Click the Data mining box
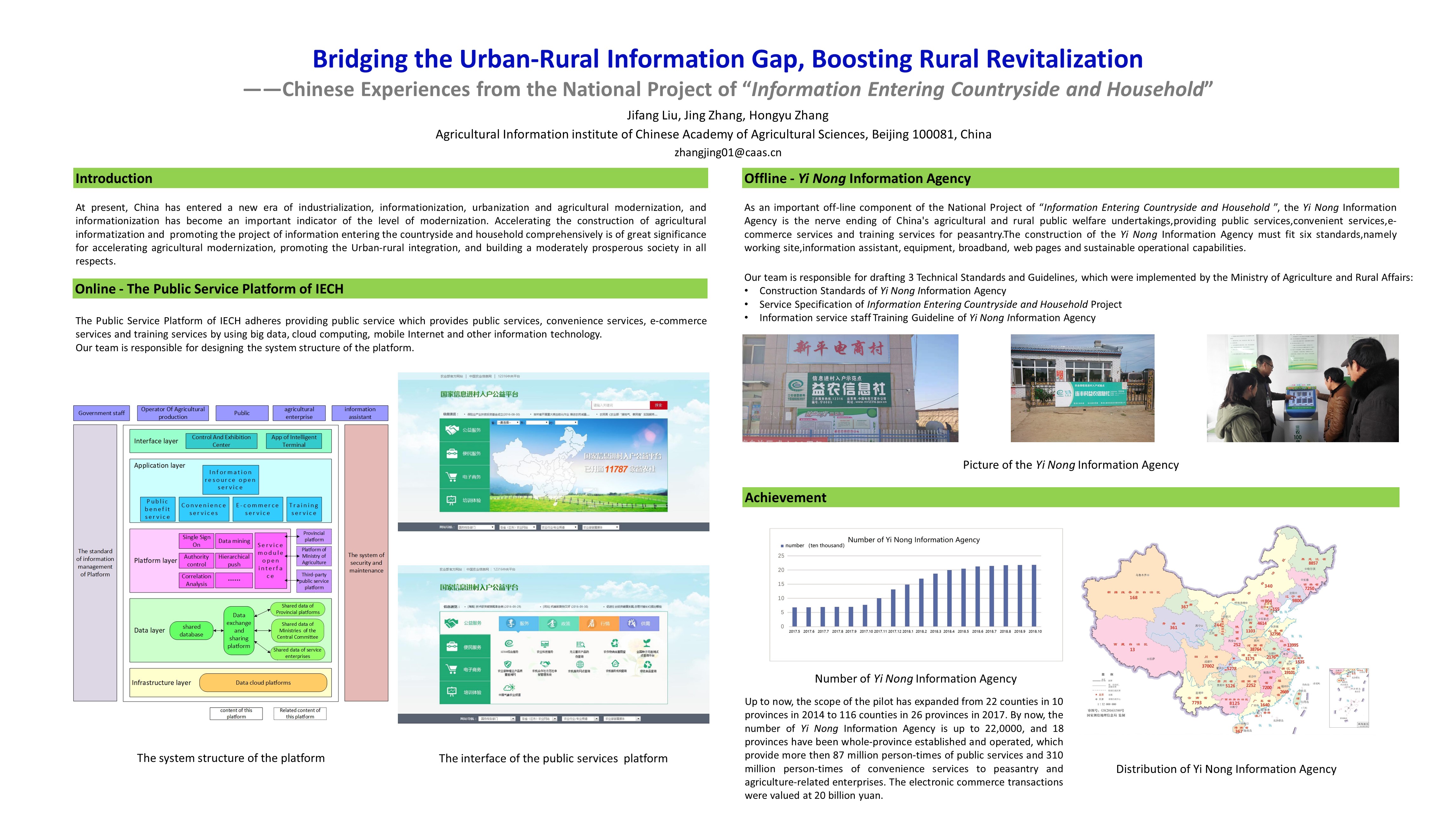 pyautogui.click(x=234, y=541)
